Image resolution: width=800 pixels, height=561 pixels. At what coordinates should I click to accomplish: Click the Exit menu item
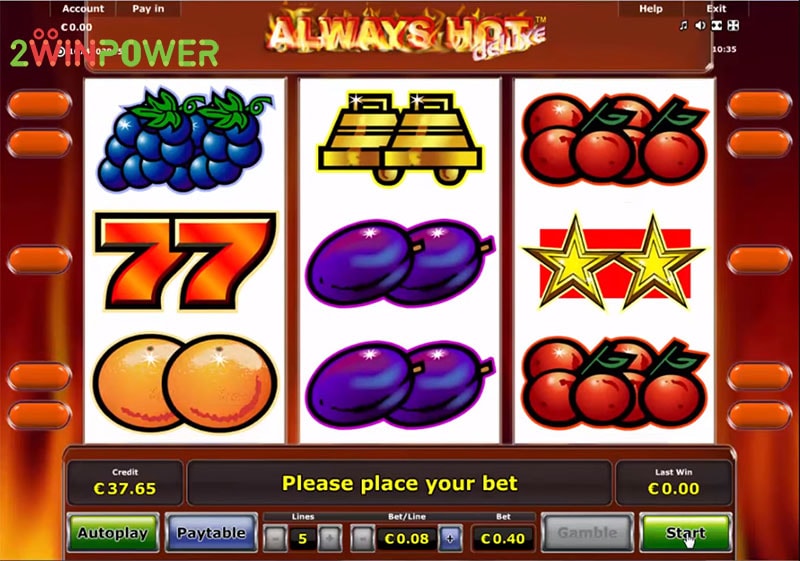click(716, 9)
